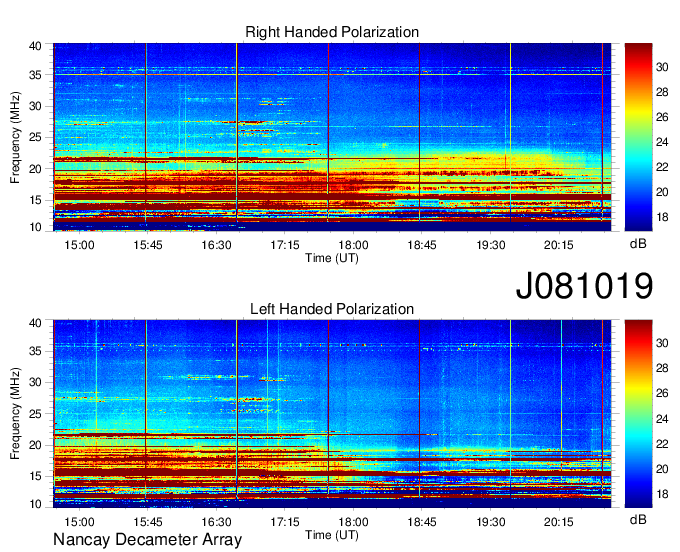
Task: Click the "35" frequency tick of Right Handed plot
Action: pos(35,75)
